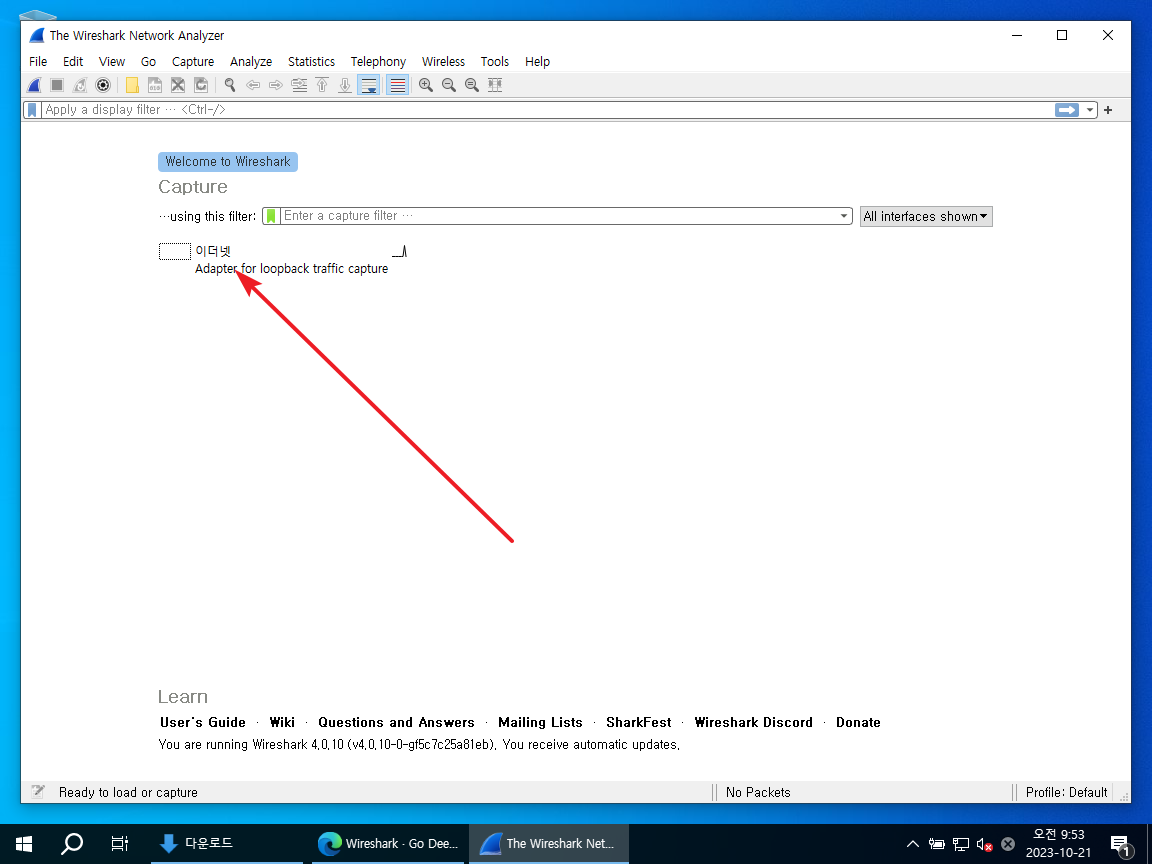The image size is (1152, 864).
Task: Zoom in on main window text
Action: (425, 85)
